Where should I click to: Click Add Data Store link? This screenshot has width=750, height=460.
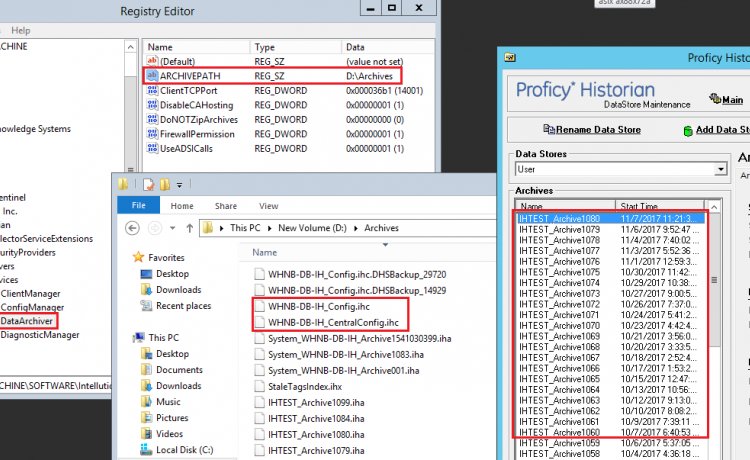722,130
